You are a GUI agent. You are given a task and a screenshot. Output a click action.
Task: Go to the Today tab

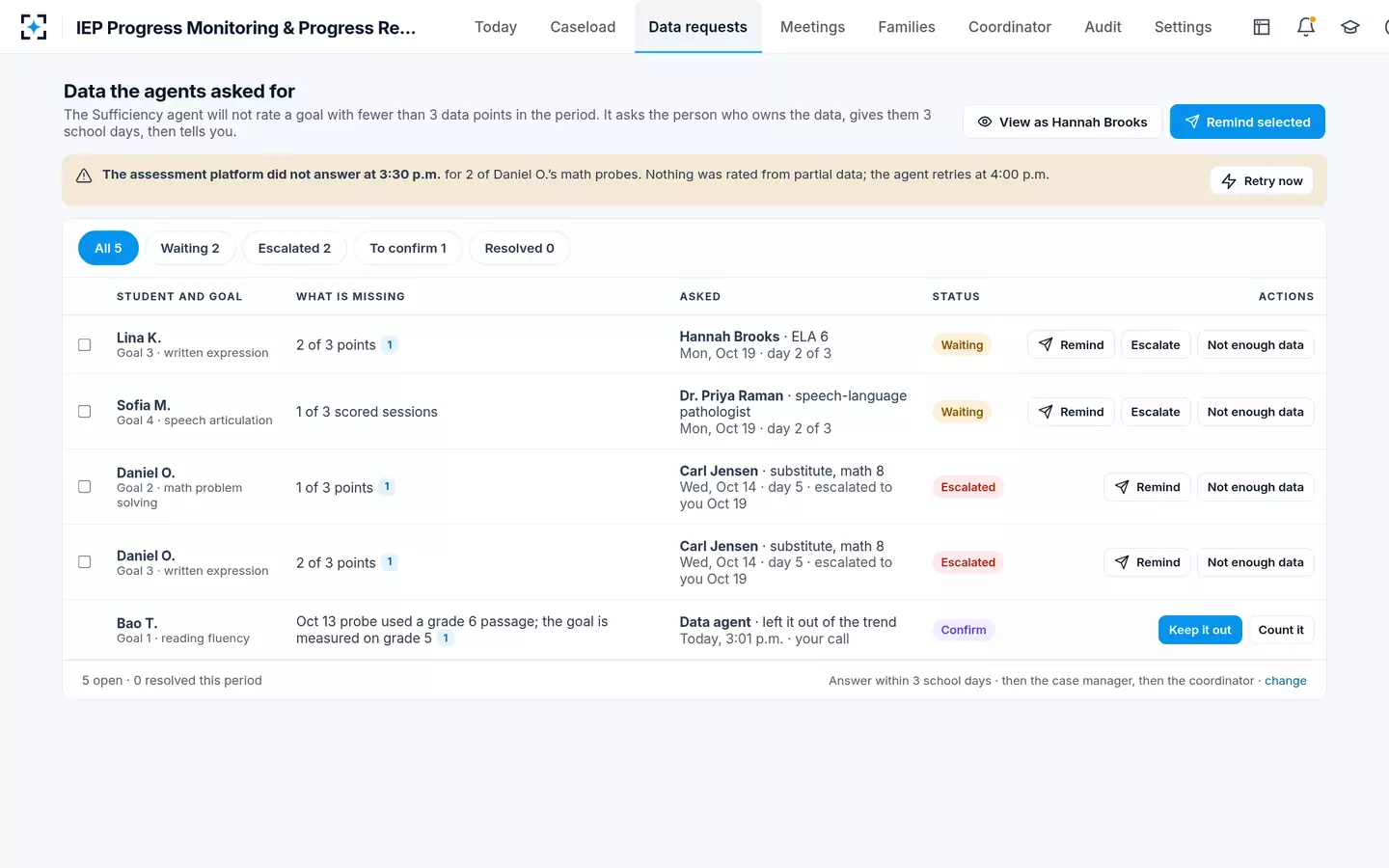pos(496,27)
